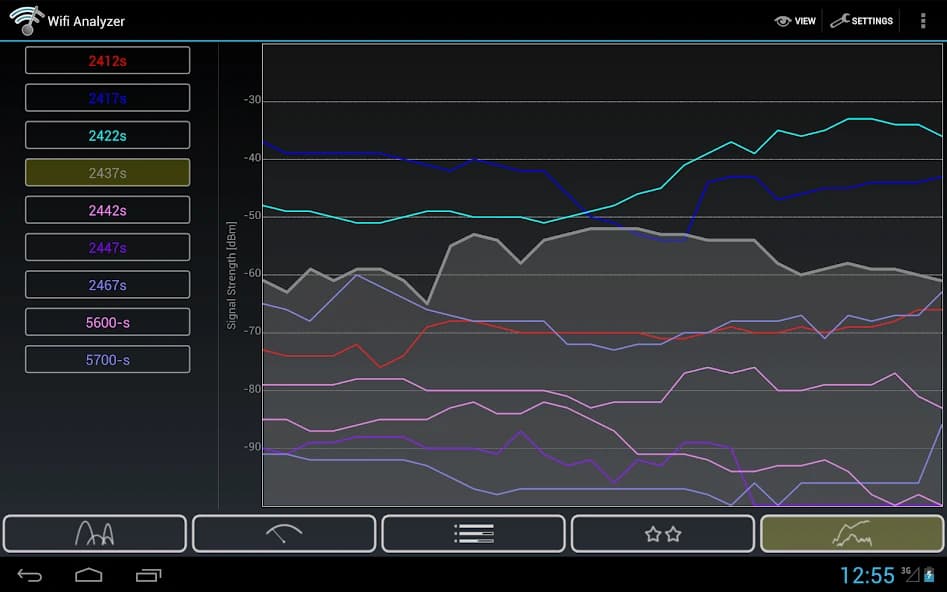This screenshot has width=947, height=592.
Task: Expand the VIEW dropdown in the action bar
Action: point(795,20)
